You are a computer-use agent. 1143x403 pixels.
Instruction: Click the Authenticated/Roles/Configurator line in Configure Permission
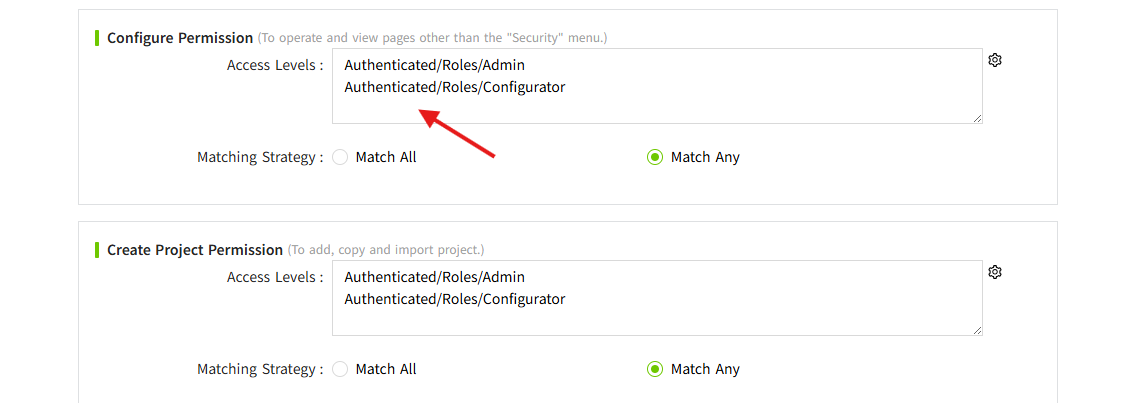coord(454,87)
